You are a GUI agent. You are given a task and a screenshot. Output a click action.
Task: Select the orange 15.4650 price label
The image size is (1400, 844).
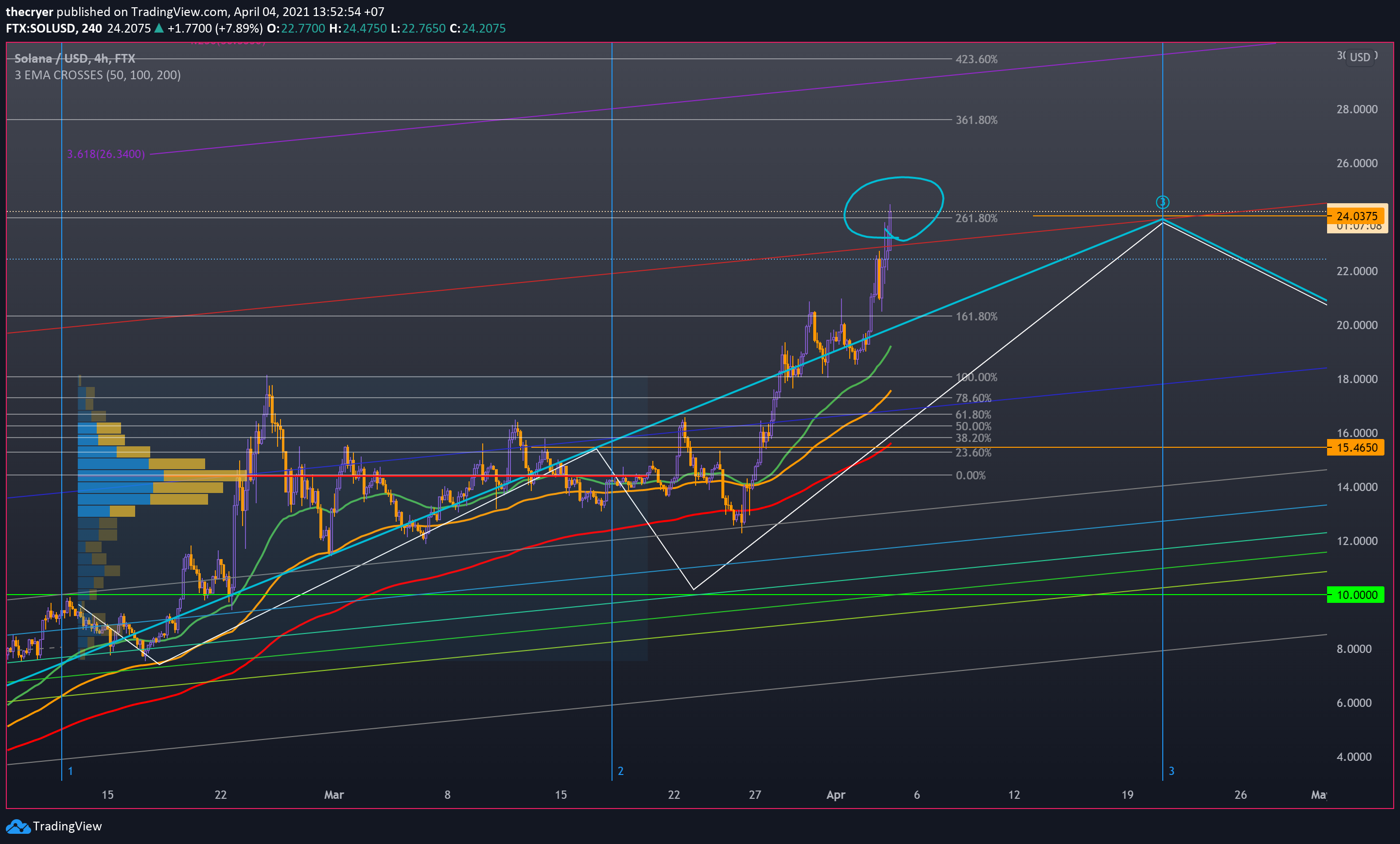pos(1356,447)
